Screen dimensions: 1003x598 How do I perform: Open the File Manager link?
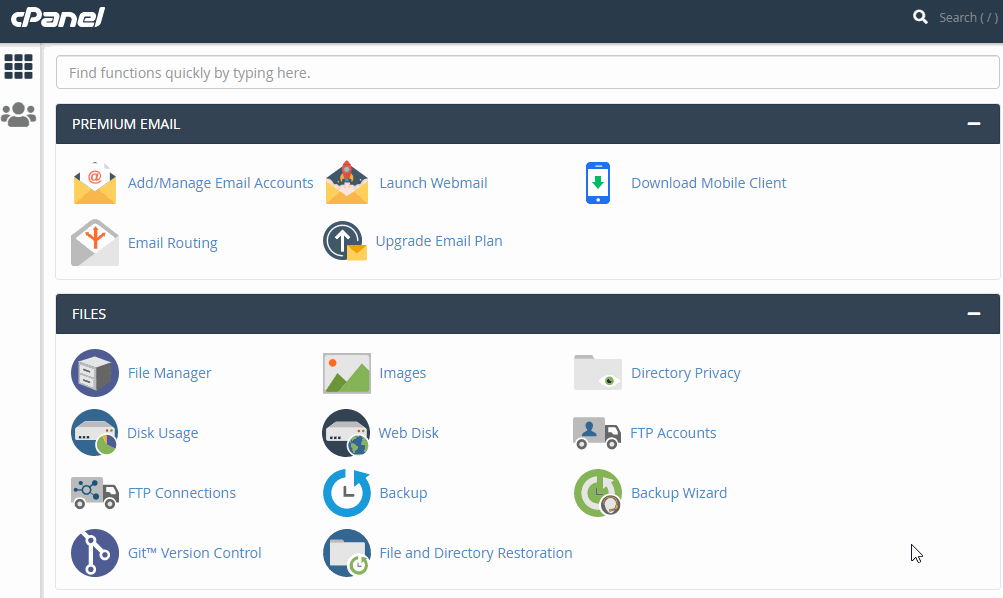(x=170, y=373)
